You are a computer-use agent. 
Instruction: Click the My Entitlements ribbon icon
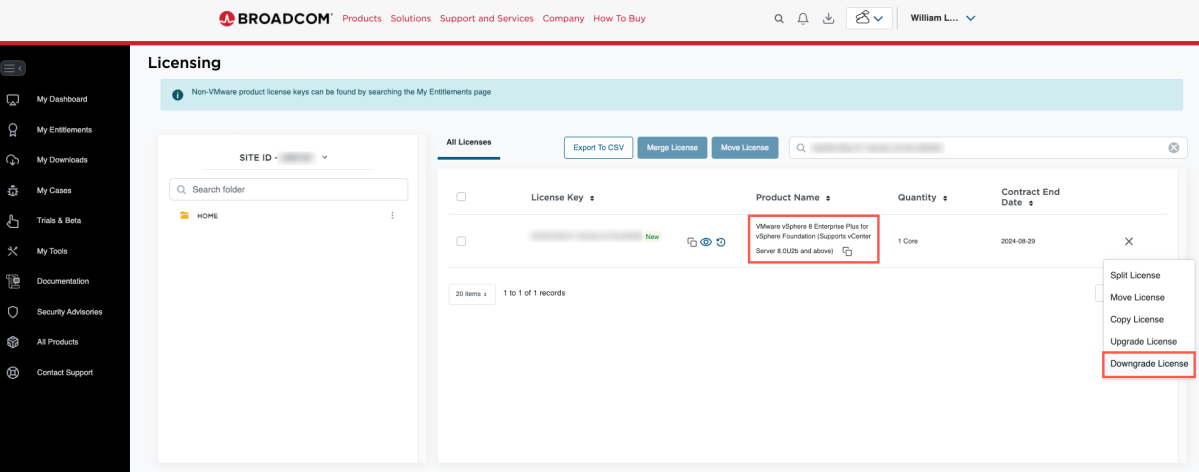(12, 130)
